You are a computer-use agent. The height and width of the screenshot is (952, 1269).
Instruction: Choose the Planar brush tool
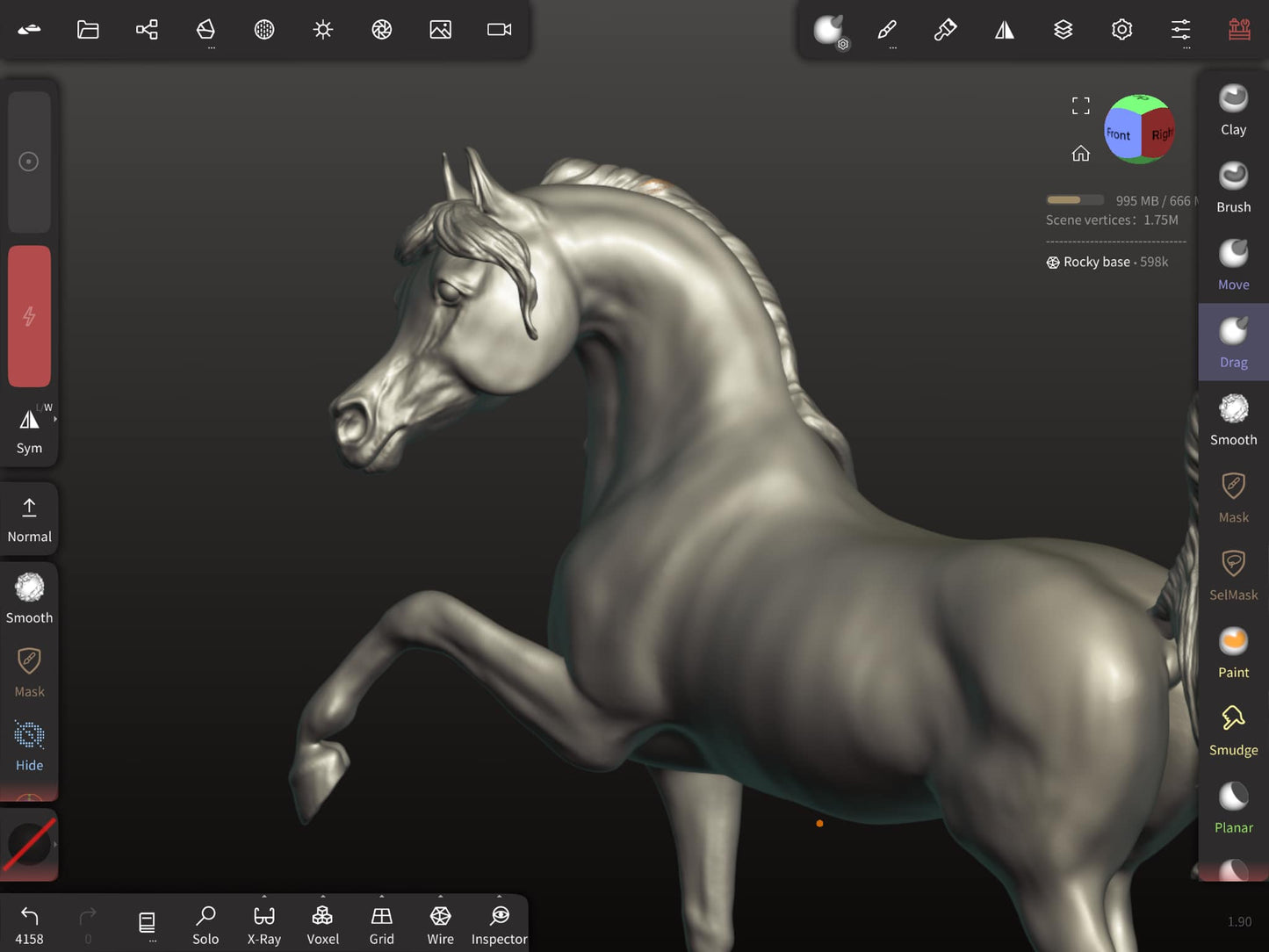click(1233, 807)
